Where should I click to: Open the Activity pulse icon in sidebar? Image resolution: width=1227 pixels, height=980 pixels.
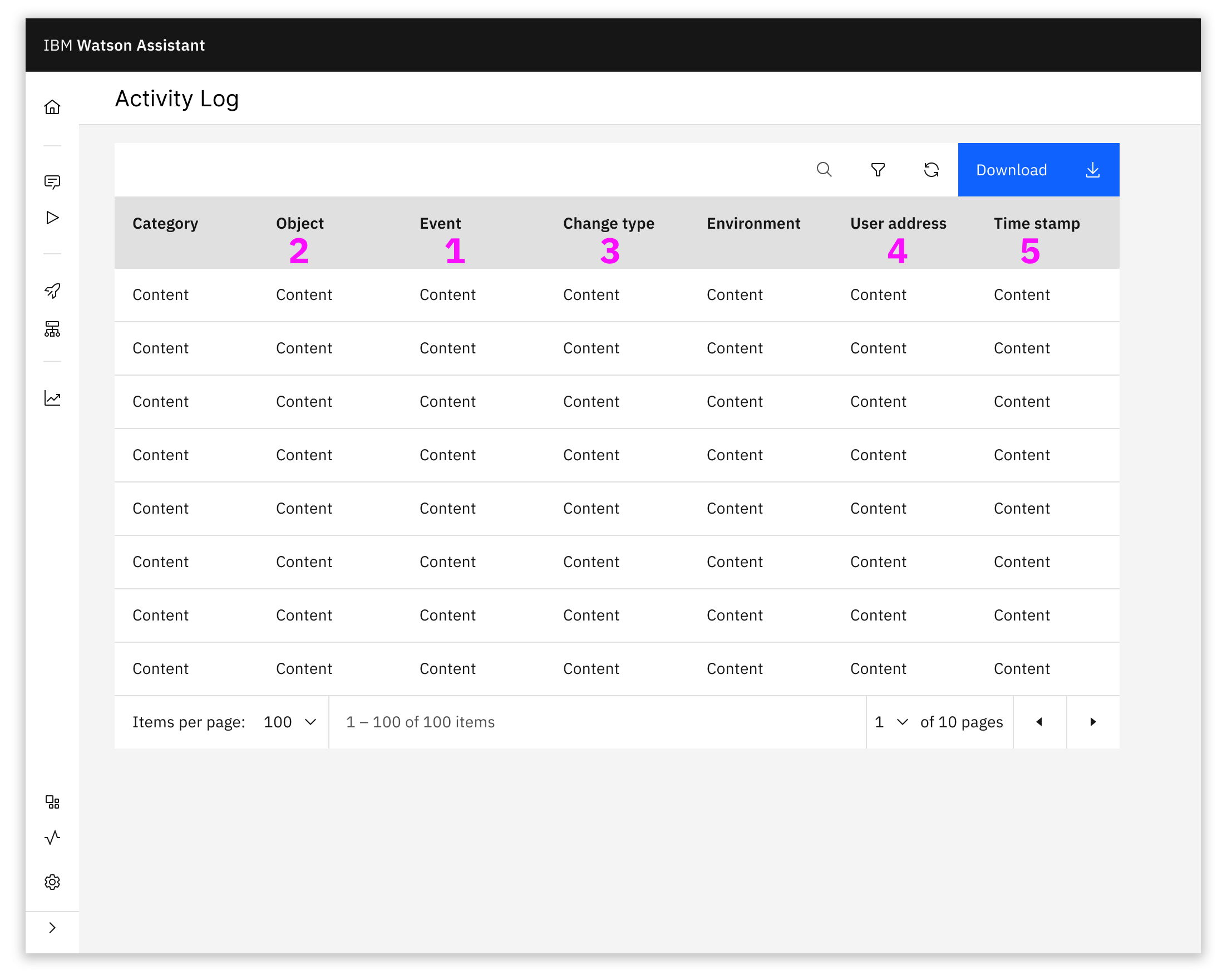(x=52, y=838)
